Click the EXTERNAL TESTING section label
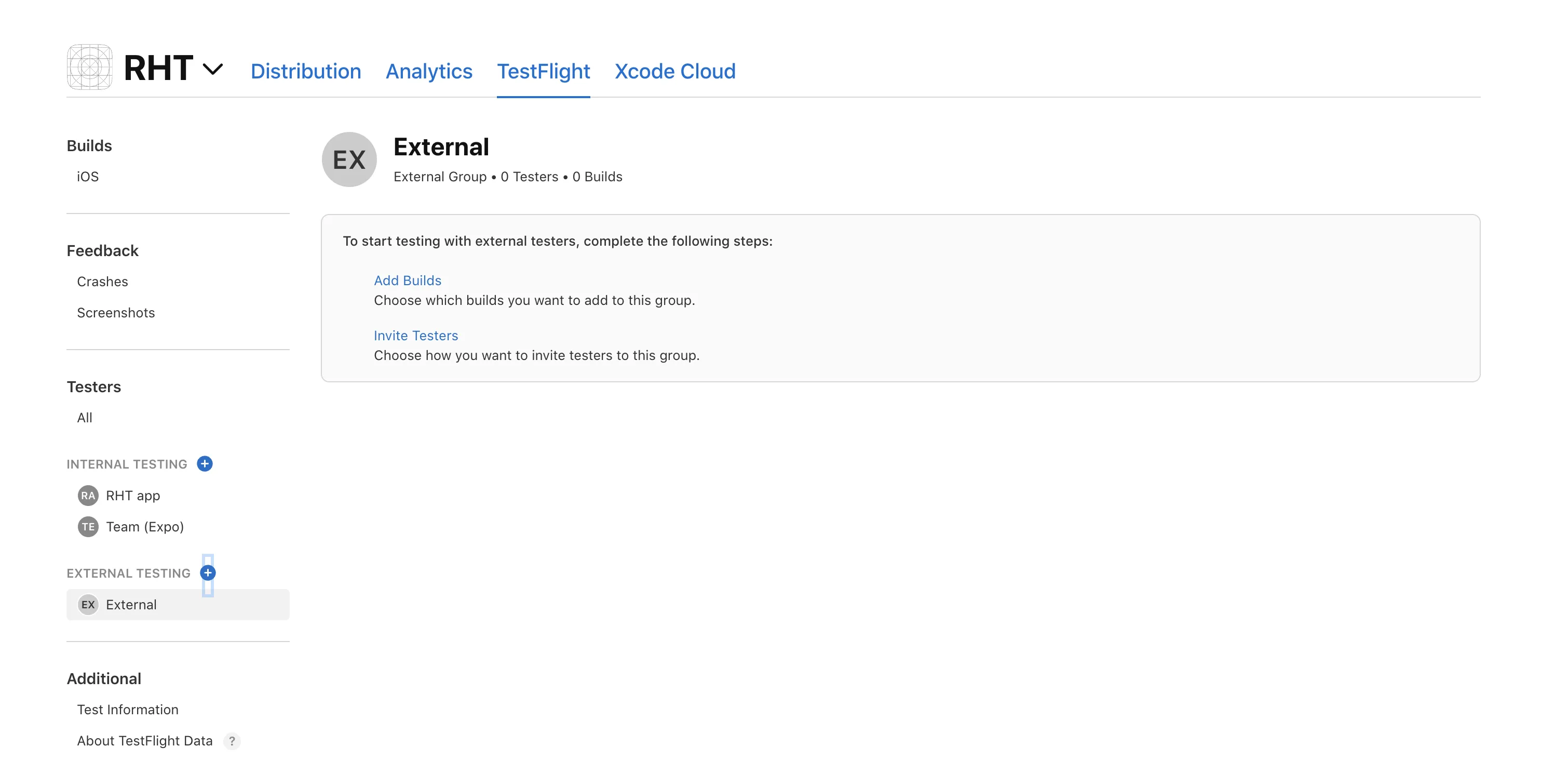The image size is (1568, 774). (x=128, y=573)
